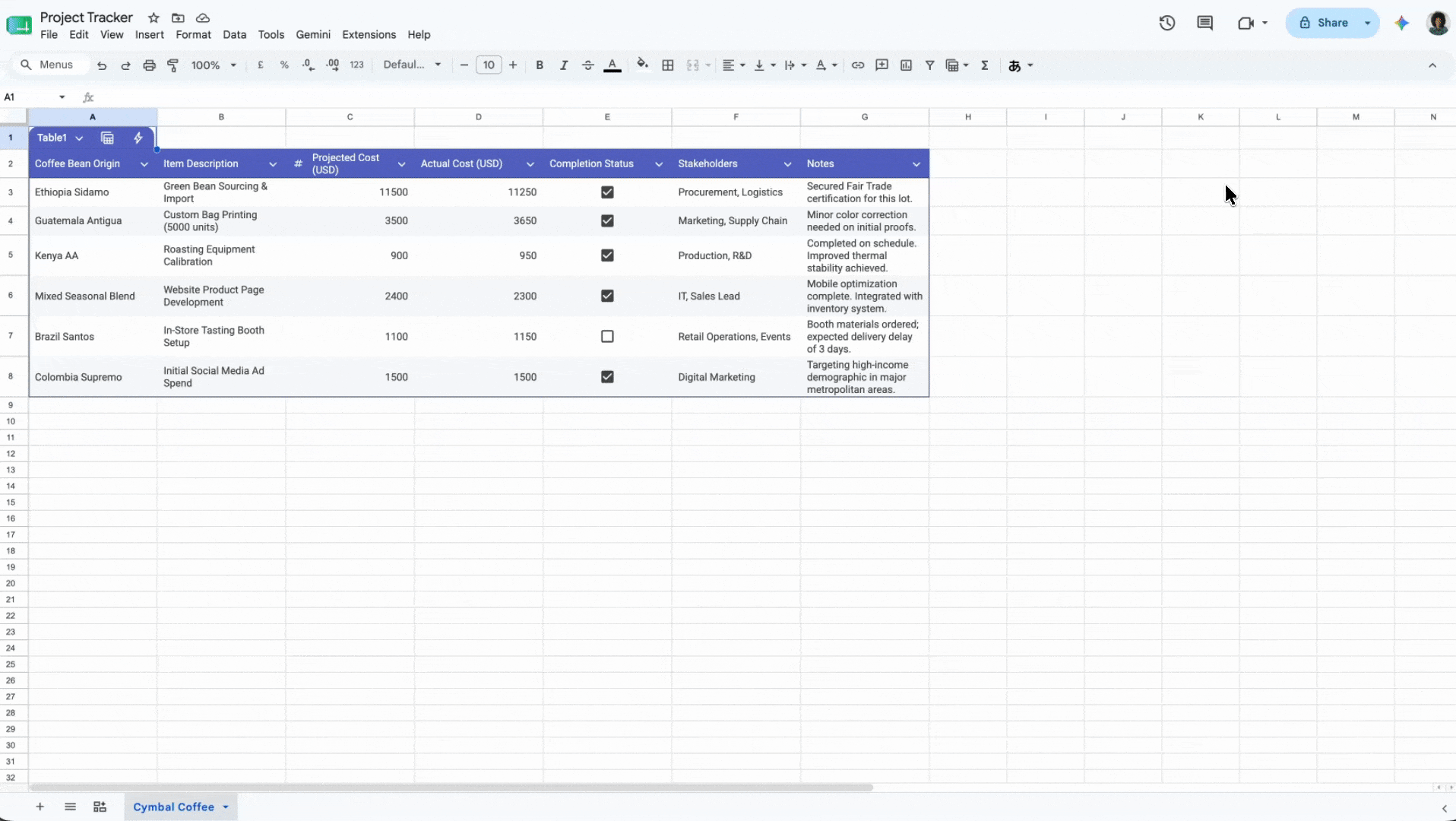Insert a comment icon in toolbar
The image size is (1456, 821).
click(882, 65)
